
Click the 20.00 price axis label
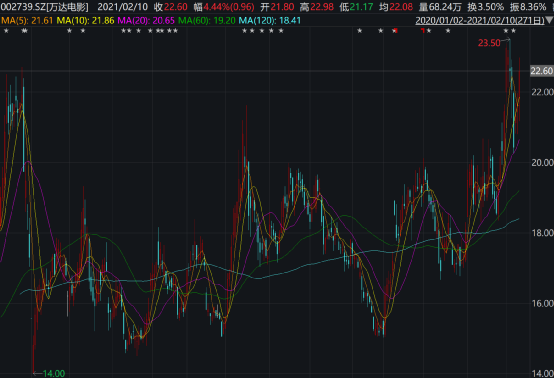542,163
